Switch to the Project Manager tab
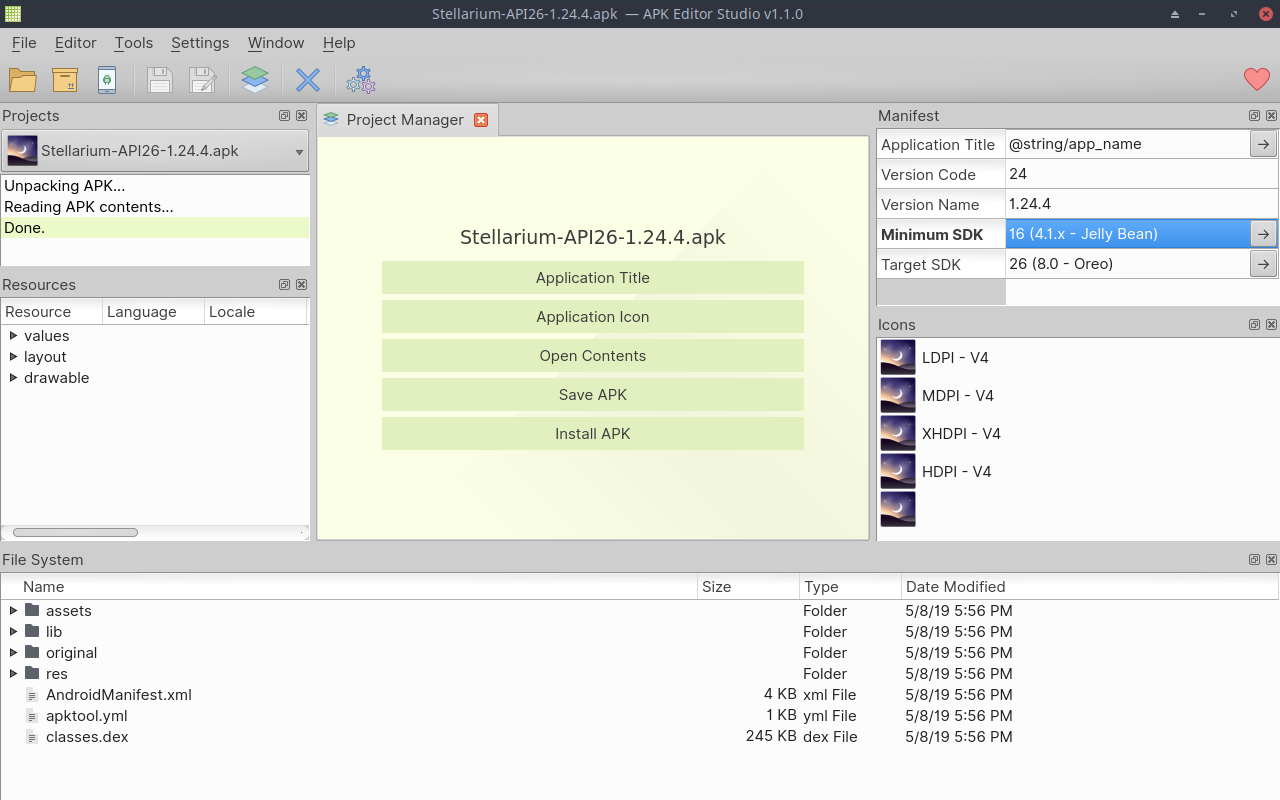The height and width of the screenshot is (800, 1280). pyautogui.click(x=405, y=120)
